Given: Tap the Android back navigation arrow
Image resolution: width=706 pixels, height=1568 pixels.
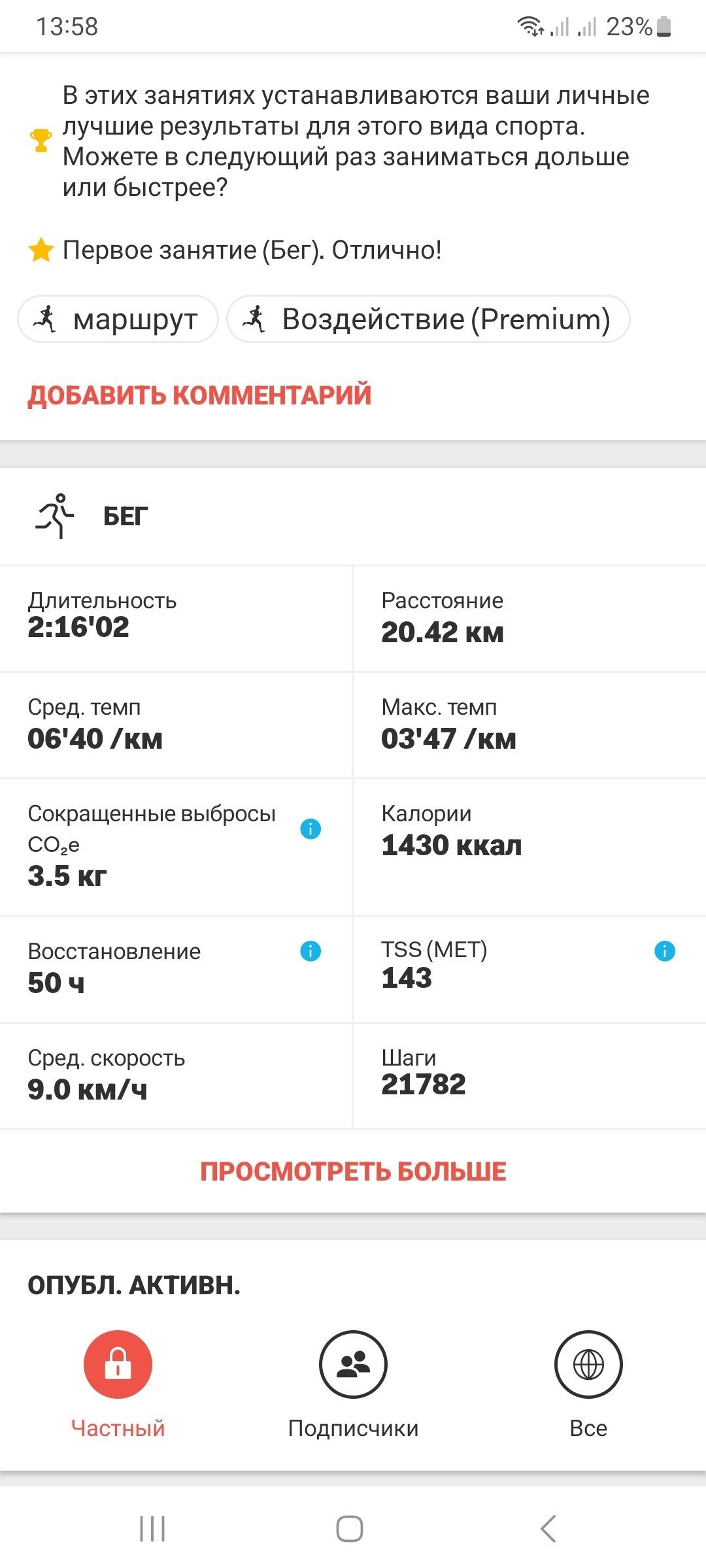Looking at the screenshot, I should [548, 1529].
